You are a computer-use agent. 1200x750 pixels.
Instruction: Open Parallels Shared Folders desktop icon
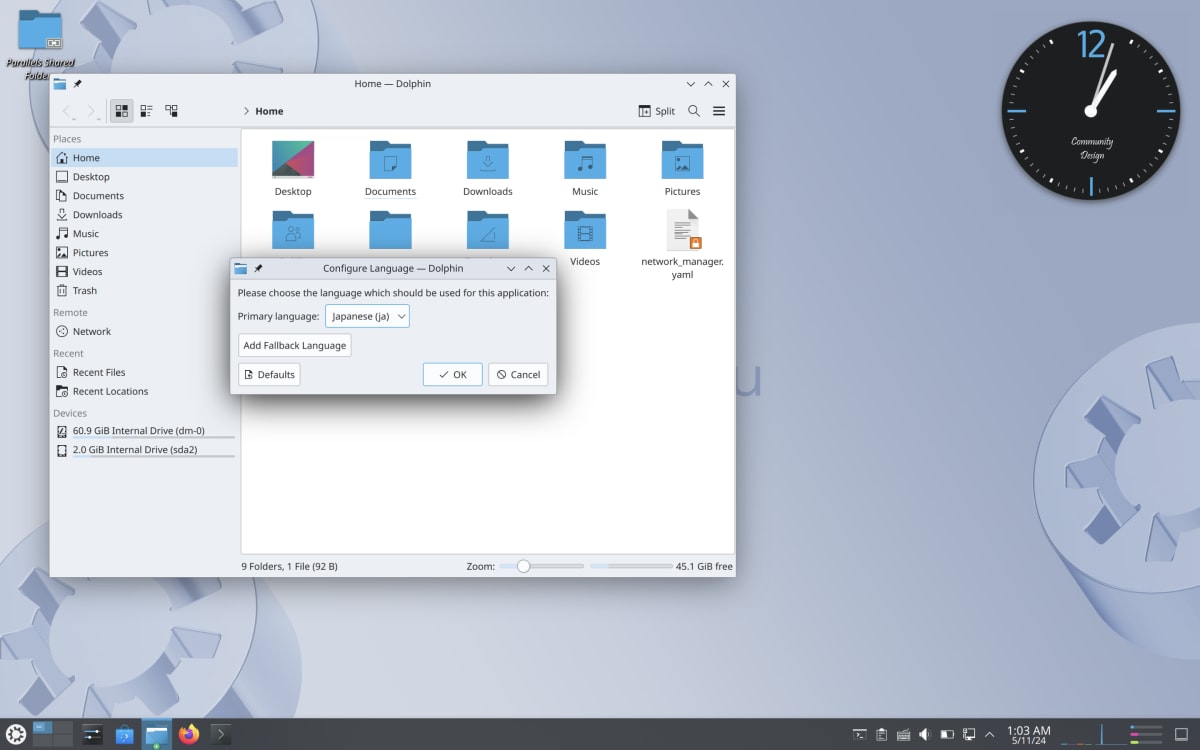pos(40,45)
